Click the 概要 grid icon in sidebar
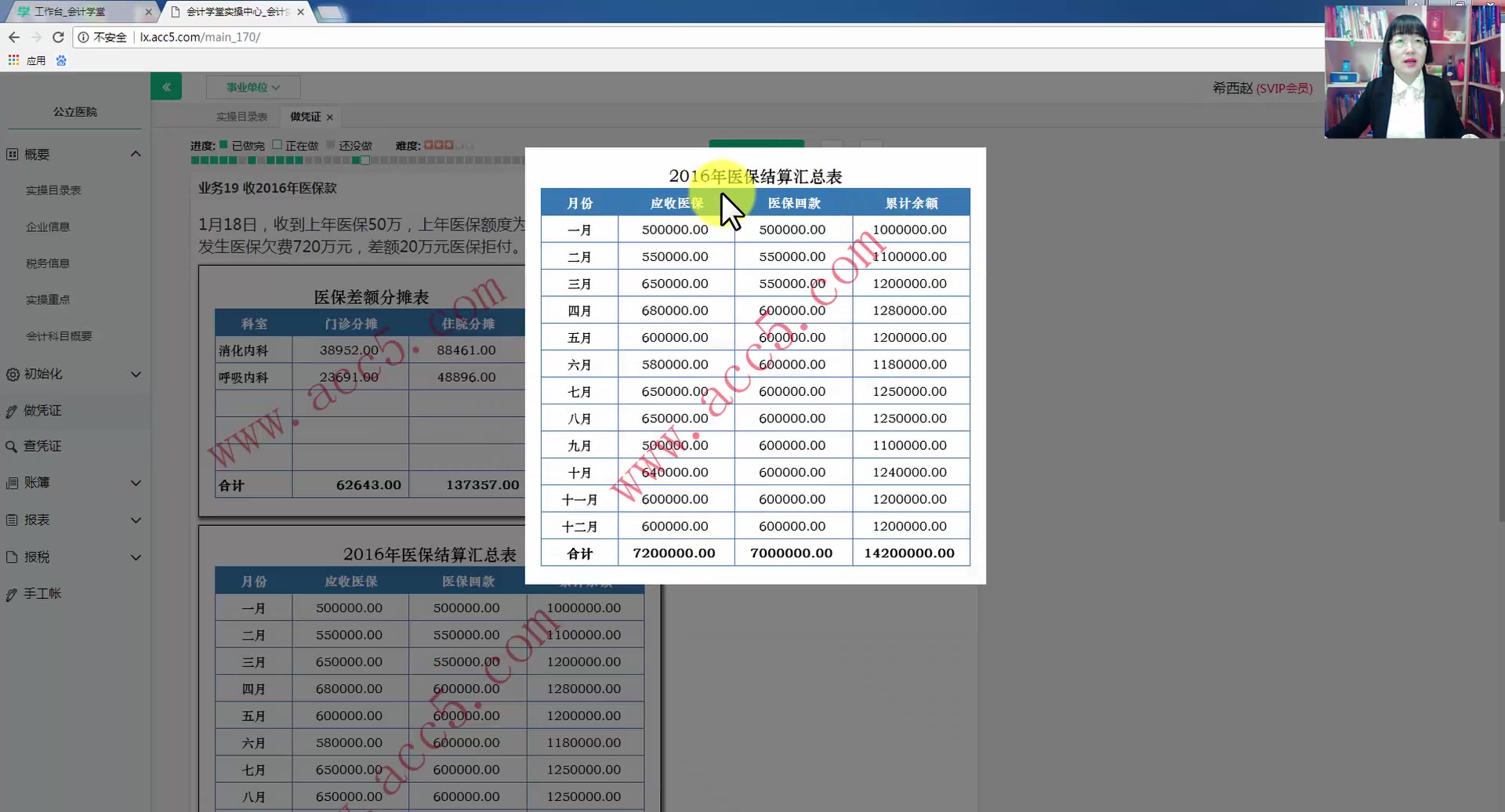The height and width of the screenshot is (812, 1505). 11,154
